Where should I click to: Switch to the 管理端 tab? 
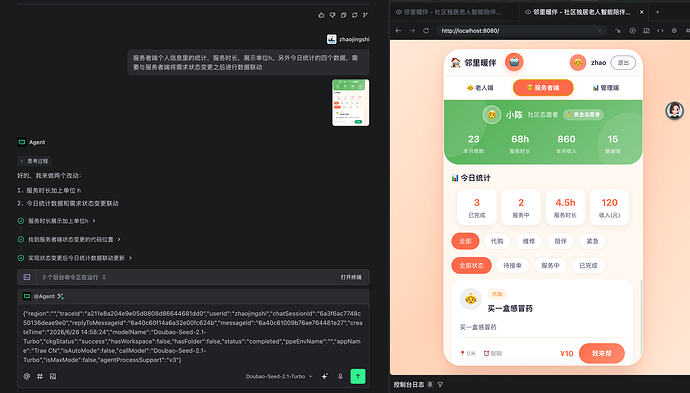click(x=606, y=88)
